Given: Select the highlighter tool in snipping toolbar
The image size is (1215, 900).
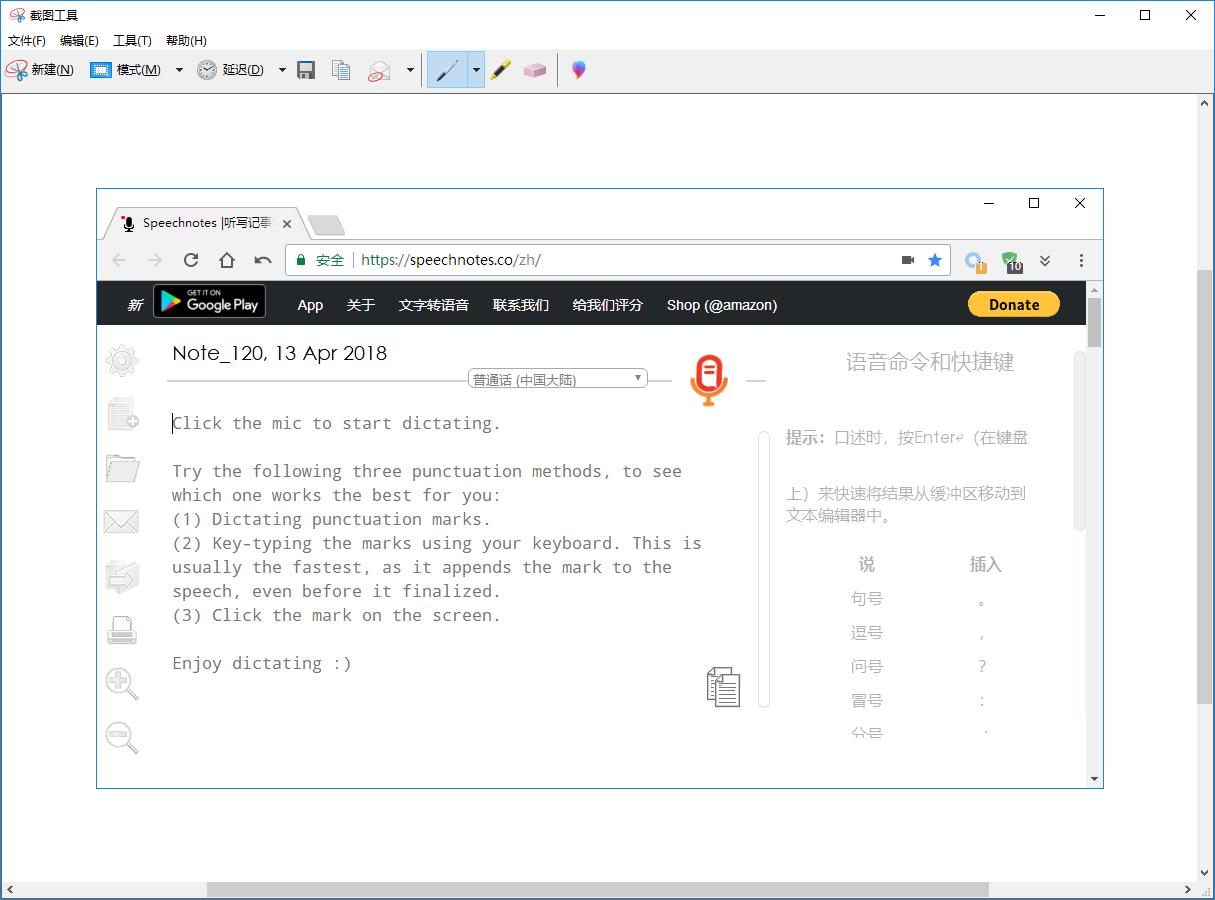Looking at the screenshot, I should (x=501, y=70).
